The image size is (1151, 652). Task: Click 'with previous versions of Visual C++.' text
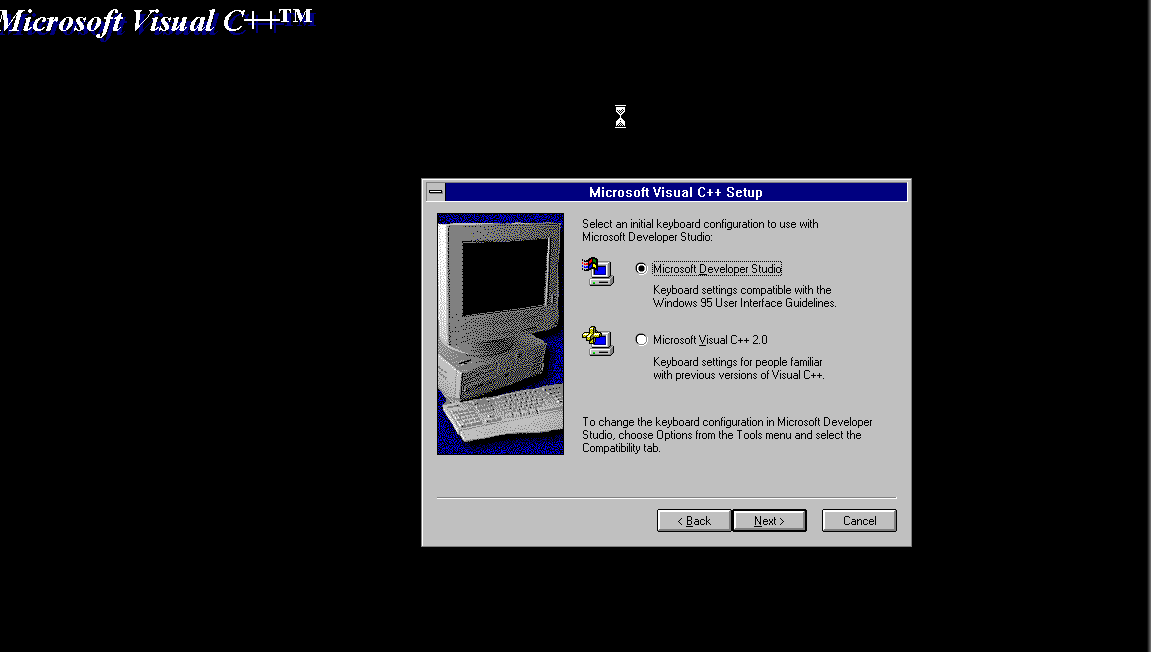[x=738, y=375]
